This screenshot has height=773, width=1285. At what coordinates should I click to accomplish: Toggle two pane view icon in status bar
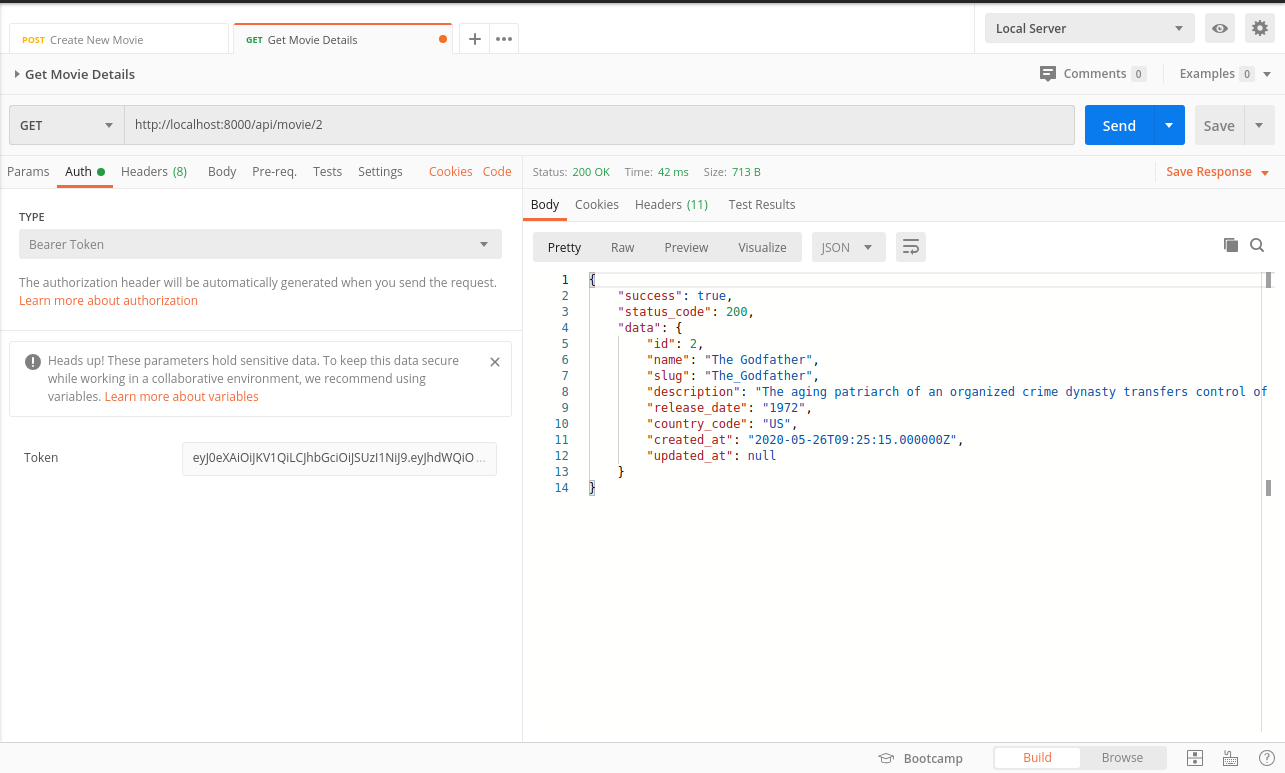coord(1194,758)
